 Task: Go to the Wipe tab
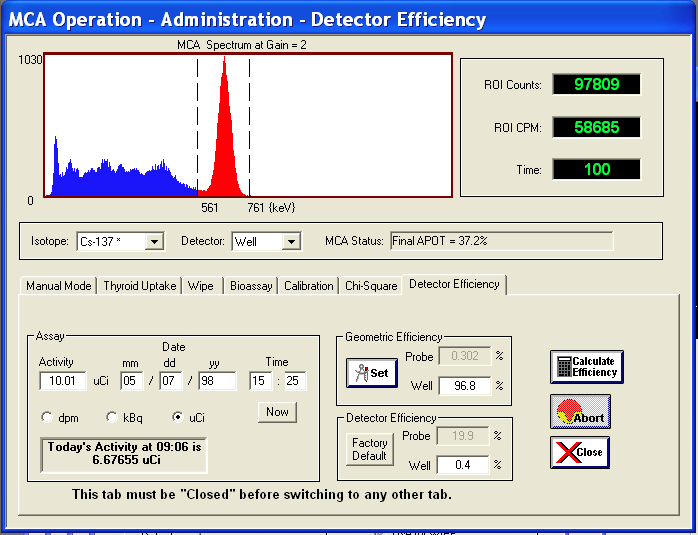coord(201,286)
